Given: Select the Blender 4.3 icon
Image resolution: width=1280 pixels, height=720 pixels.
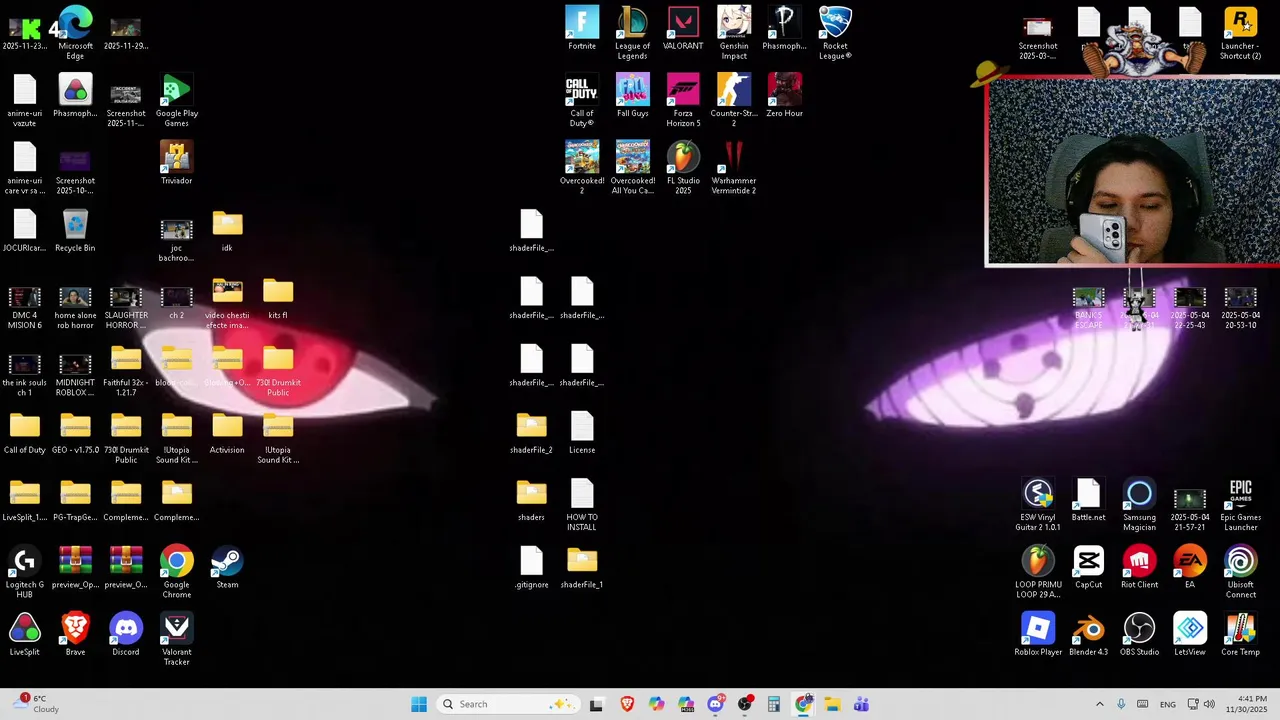Looking at the screenshot, I should tap(1088, 635).
